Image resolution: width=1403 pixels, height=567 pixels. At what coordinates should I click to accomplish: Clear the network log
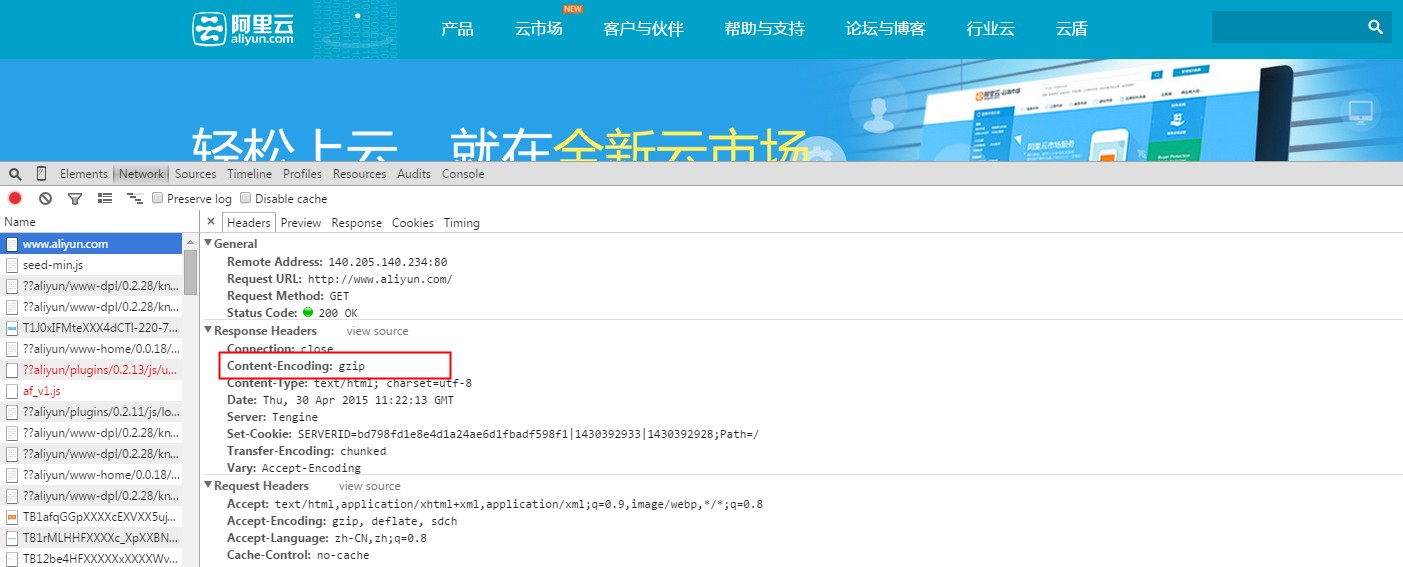coord(45,199)
